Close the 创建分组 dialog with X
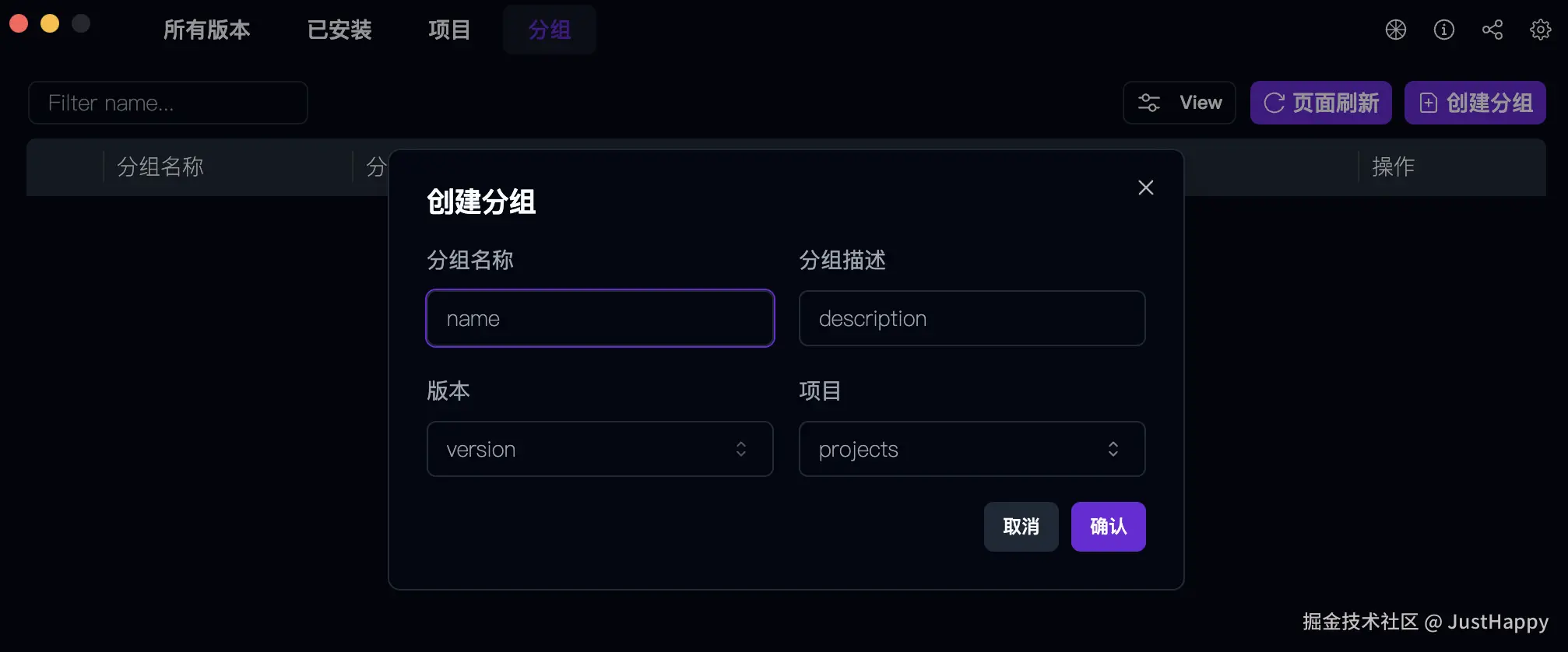Image resolution: width=1568 pixels, height=652 pixels. (x=1146, y=188)
